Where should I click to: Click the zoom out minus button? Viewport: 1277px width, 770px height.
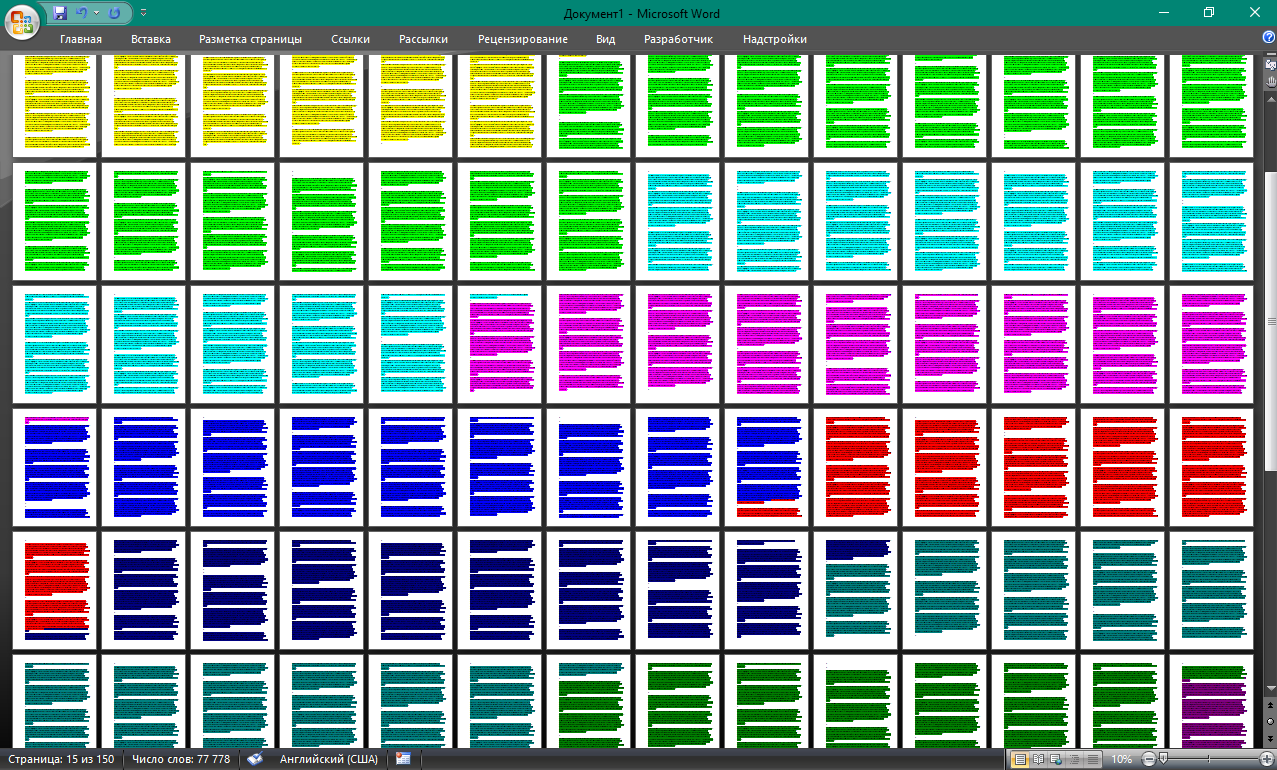[1149, 759]
